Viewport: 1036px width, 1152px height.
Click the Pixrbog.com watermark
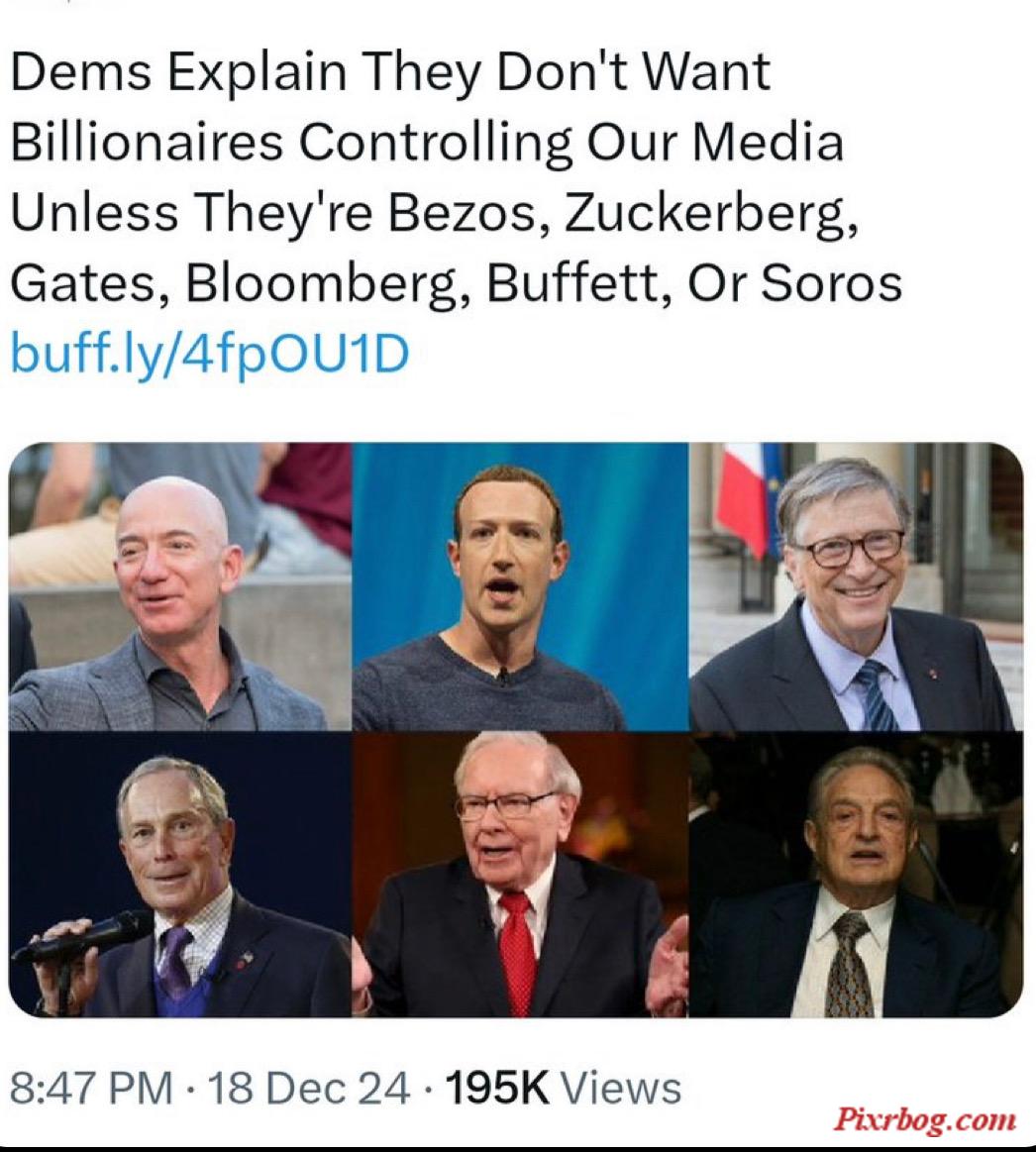925,1120
